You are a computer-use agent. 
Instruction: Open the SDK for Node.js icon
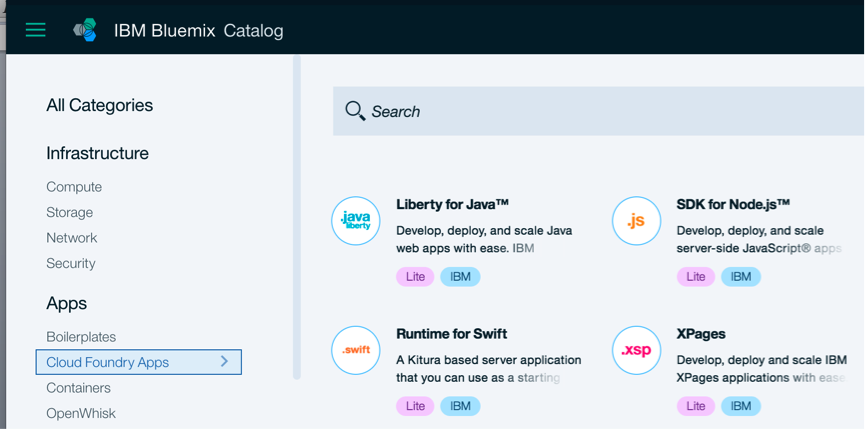(x=636, y=220)
